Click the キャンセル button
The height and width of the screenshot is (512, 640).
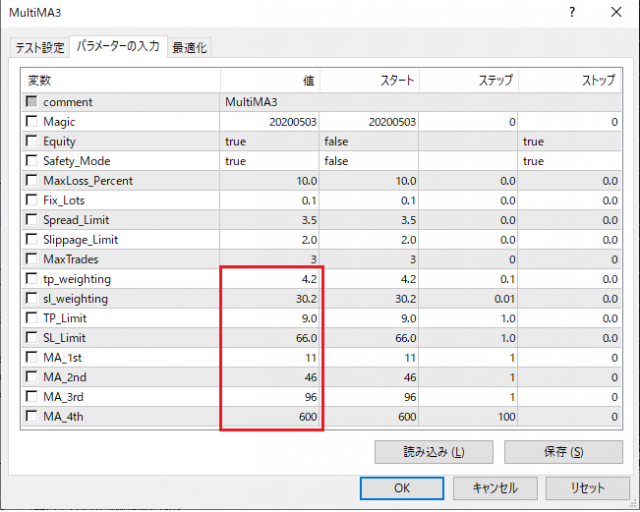click(495, 488)
